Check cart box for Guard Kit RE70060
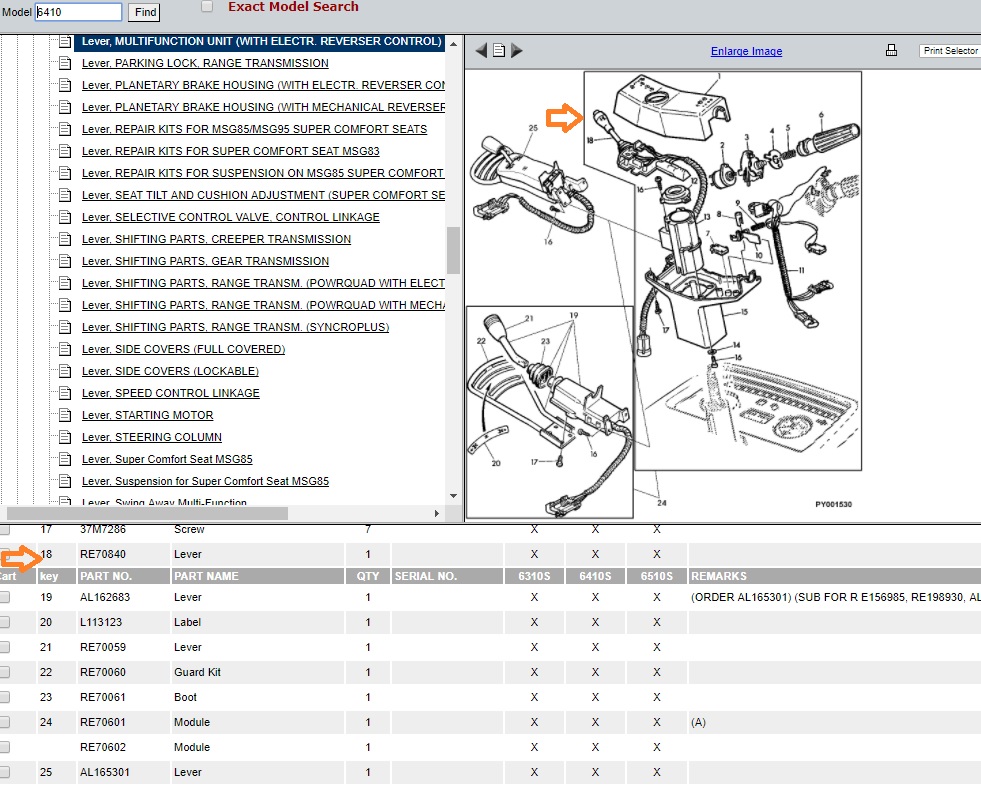981x790 pixels. point(5,672)
